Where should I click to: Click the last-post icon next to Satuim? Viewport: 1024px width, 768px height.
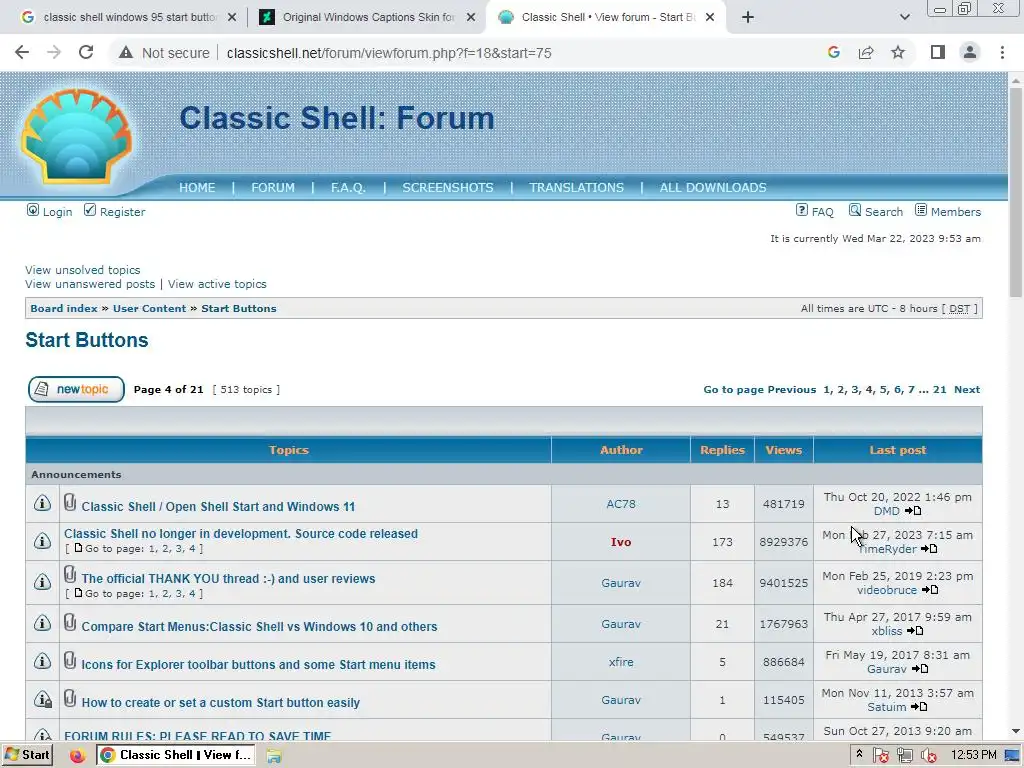coord(919,707)
